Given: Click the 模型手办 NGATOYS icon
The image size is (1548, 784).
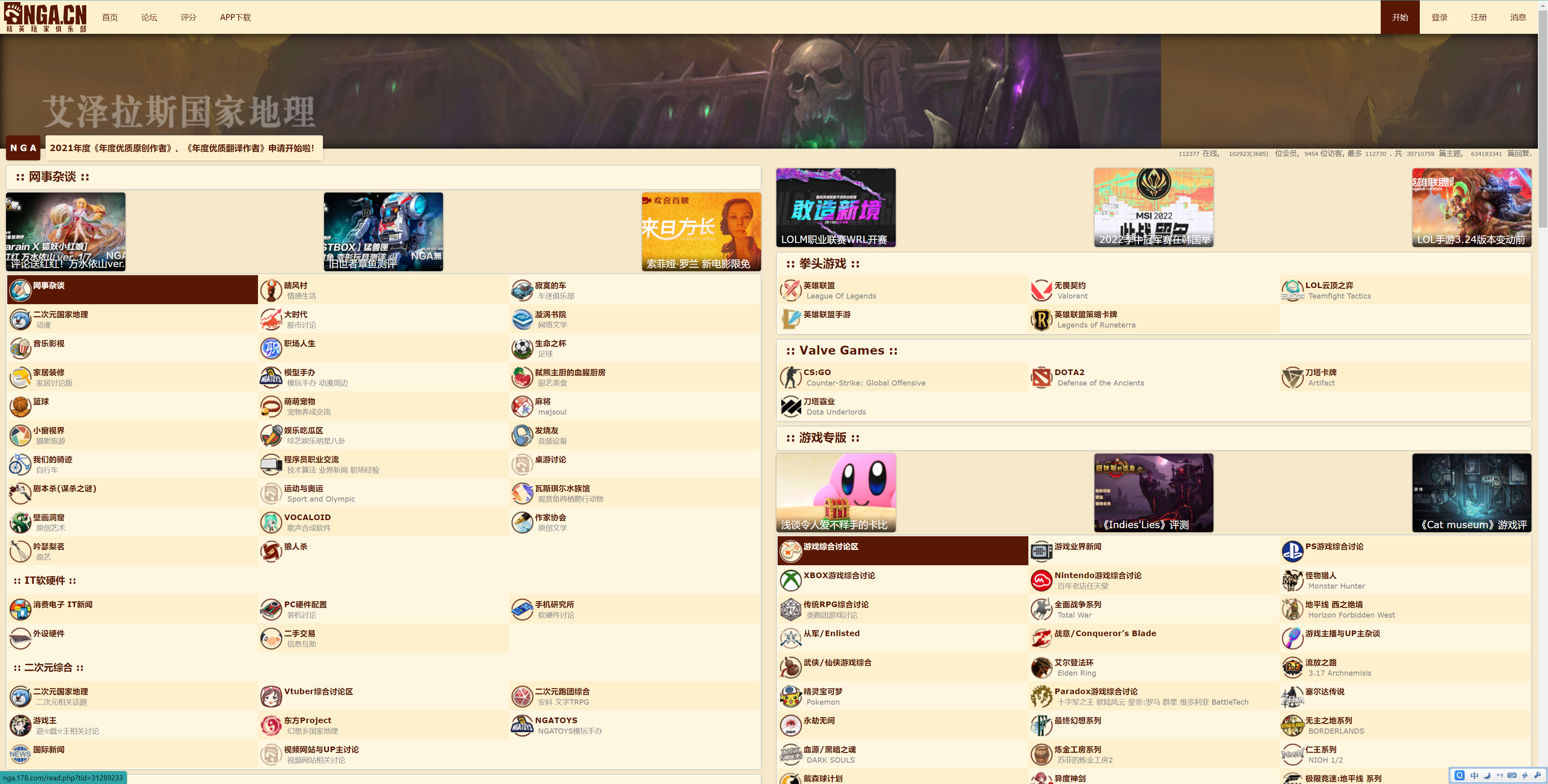Looking at the screenshot, I should tap(271, 377).
